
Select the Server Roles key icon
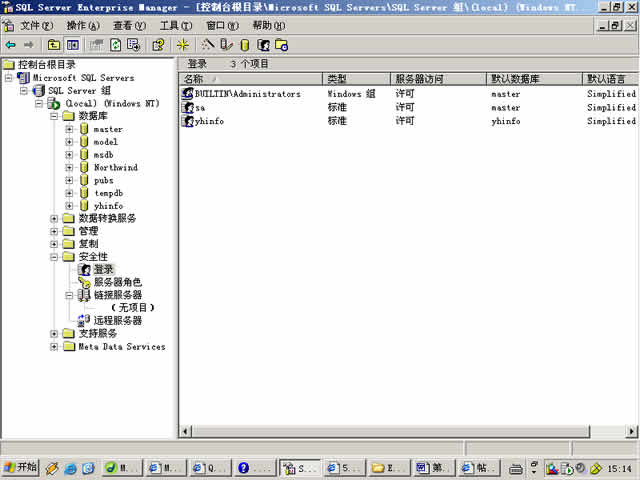(x=84, y=282)
